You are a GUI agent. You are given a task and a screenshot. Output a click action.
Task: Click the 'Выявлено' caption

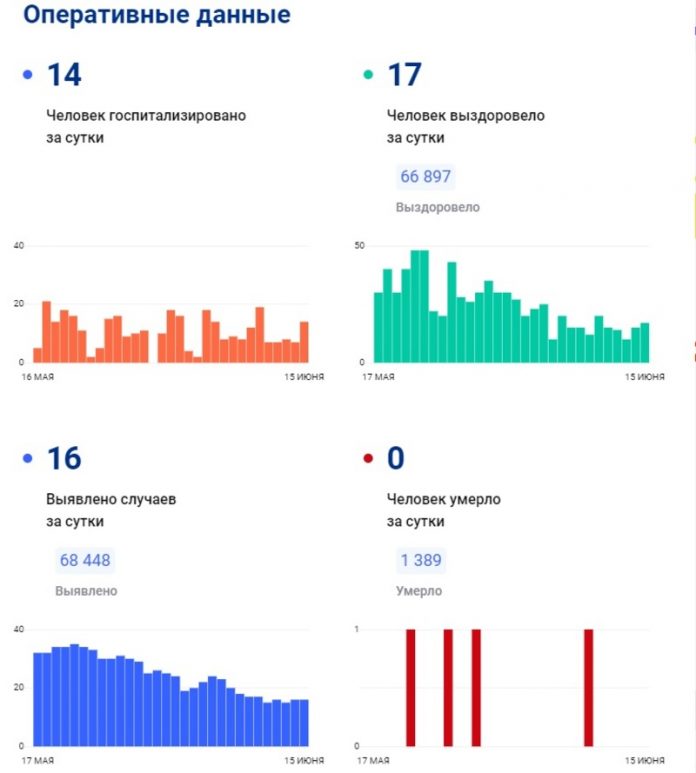(86, 591)
